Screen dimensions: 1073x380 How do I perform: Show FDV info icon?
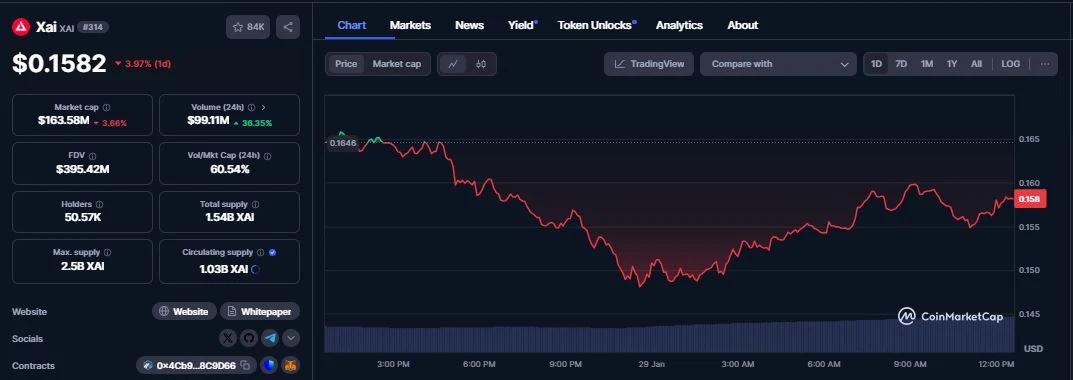[92, 156]
